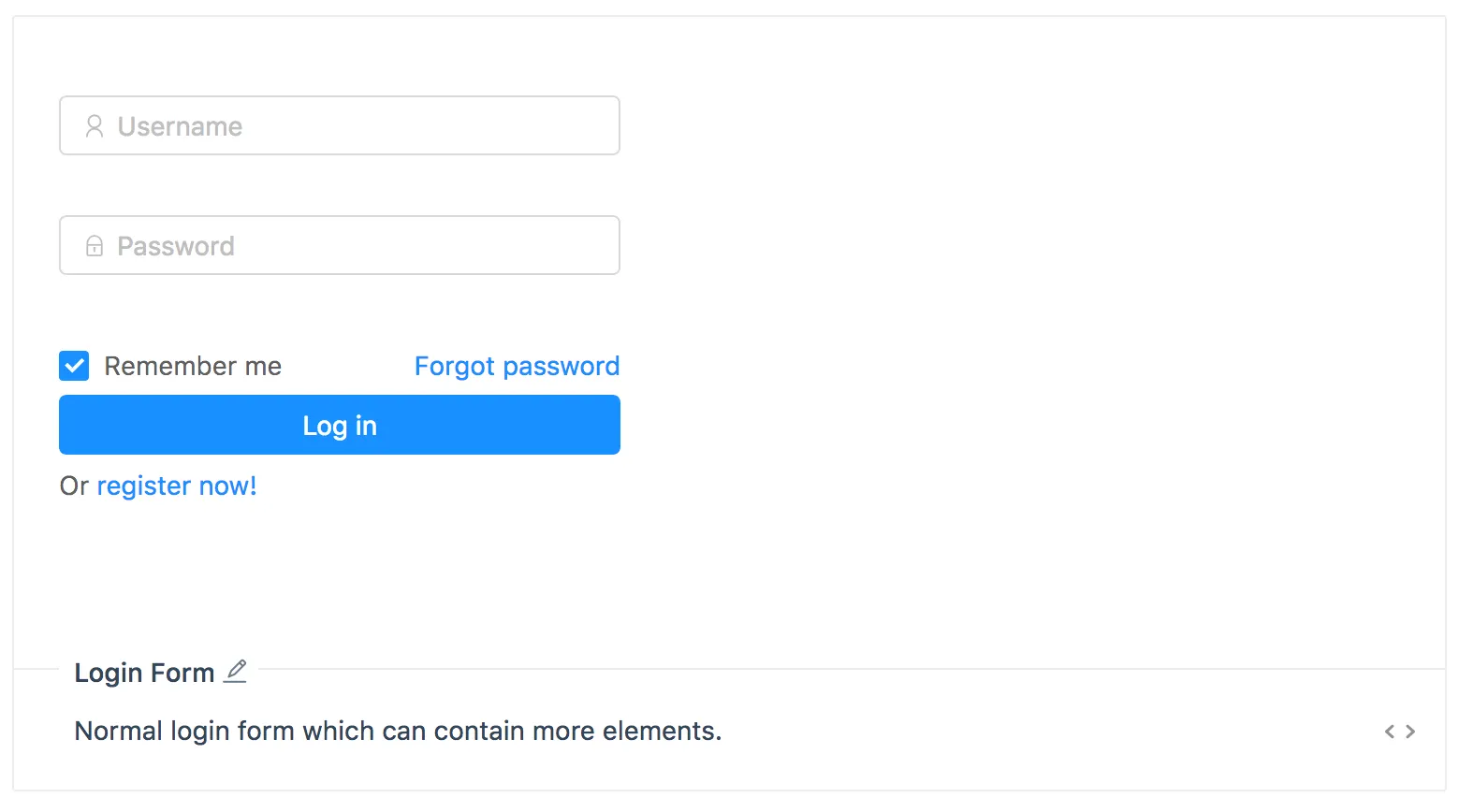Open the Forgot password link
Screen dimensions: 1473x812
coord(517,366)
